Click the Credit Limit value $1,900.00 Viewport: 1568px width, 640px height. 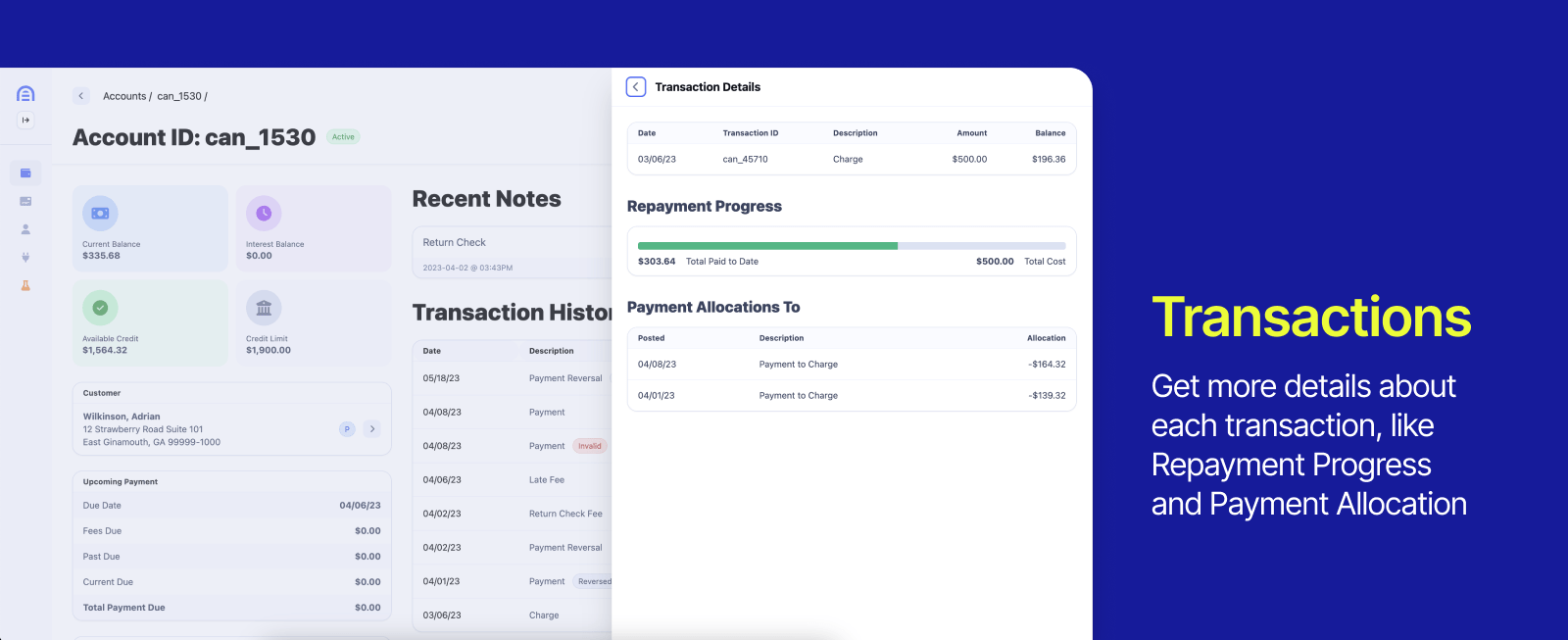(269, 350)
